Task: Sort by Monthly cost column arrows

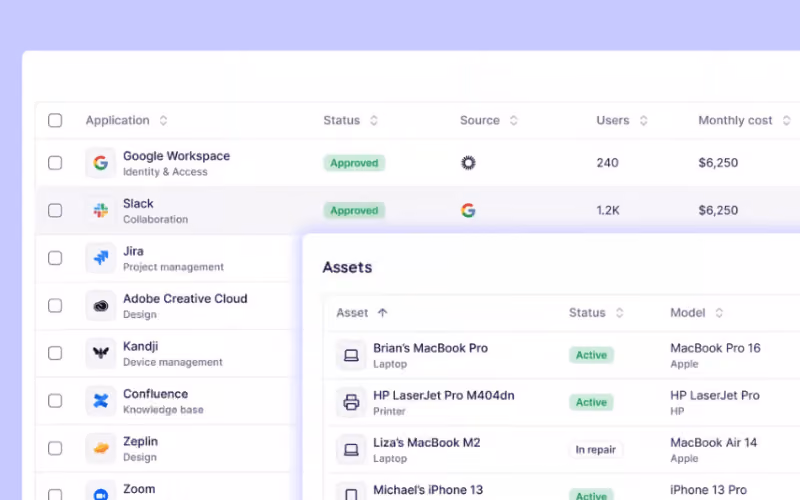Action: 786,120
